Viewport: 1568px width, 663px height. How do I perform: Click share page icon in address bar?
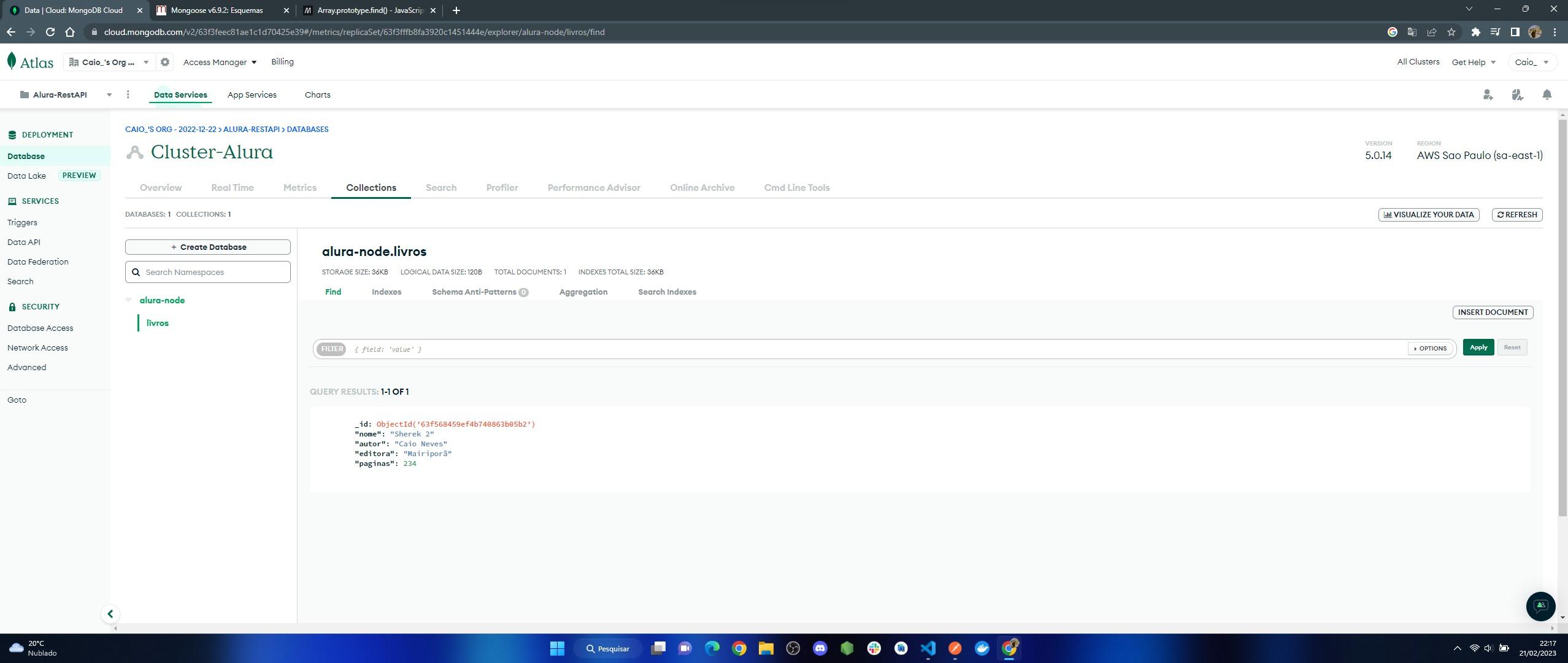(1431, 32)
